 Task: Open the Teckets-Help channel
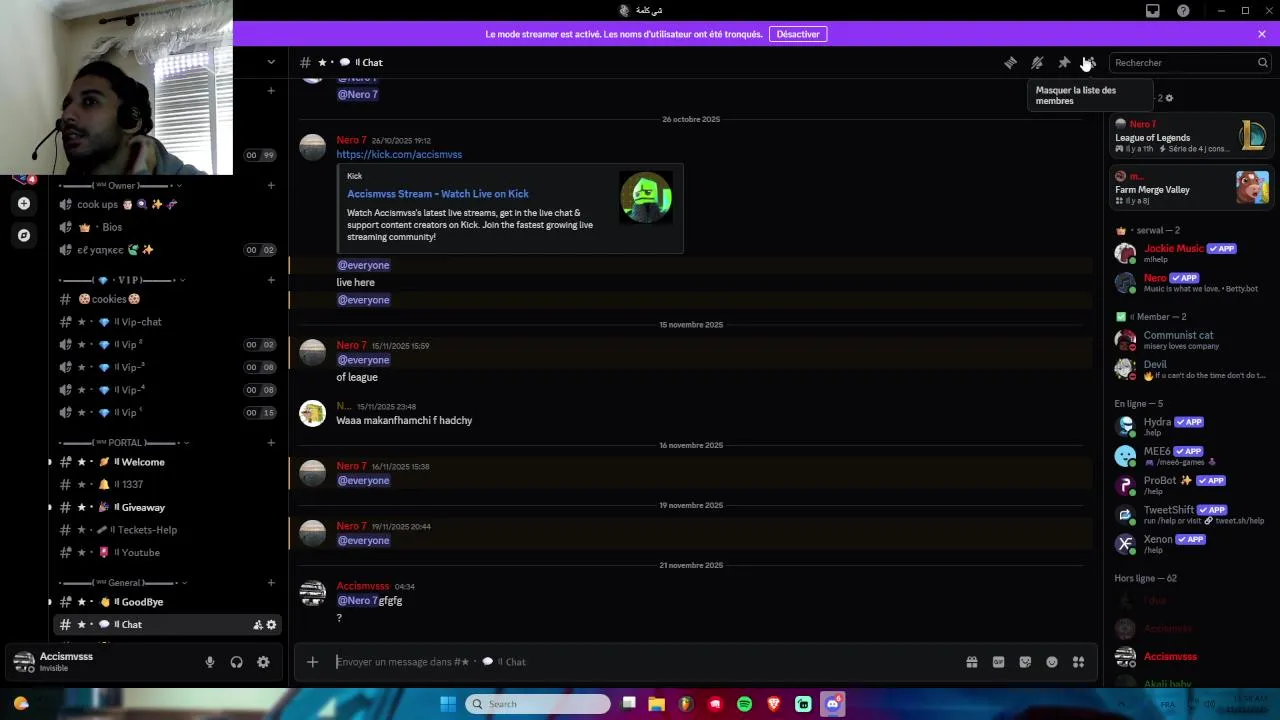click(167, 530)
